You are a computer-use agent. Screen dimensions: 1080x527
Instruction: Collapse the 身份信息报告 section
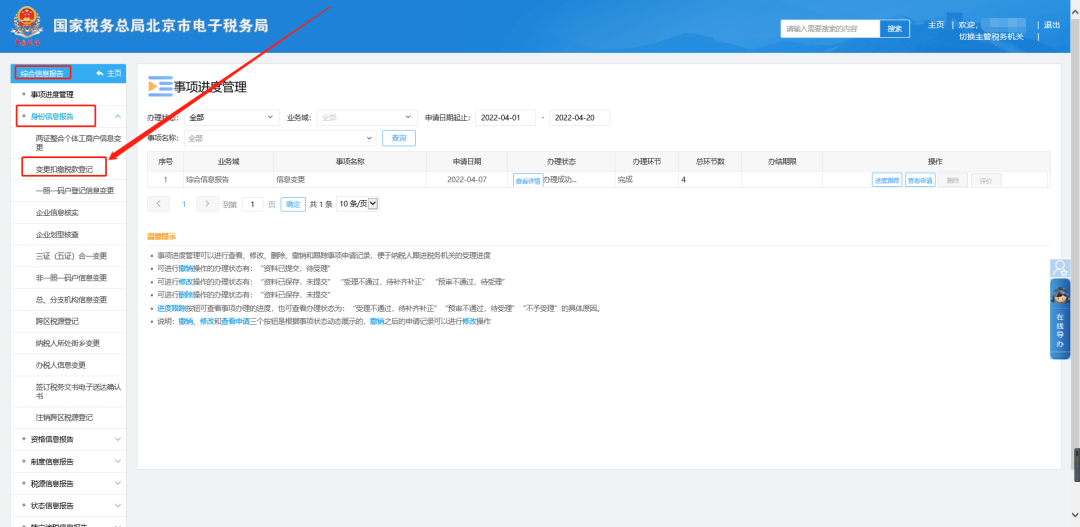pyautogui.click(x=118, y=116)
